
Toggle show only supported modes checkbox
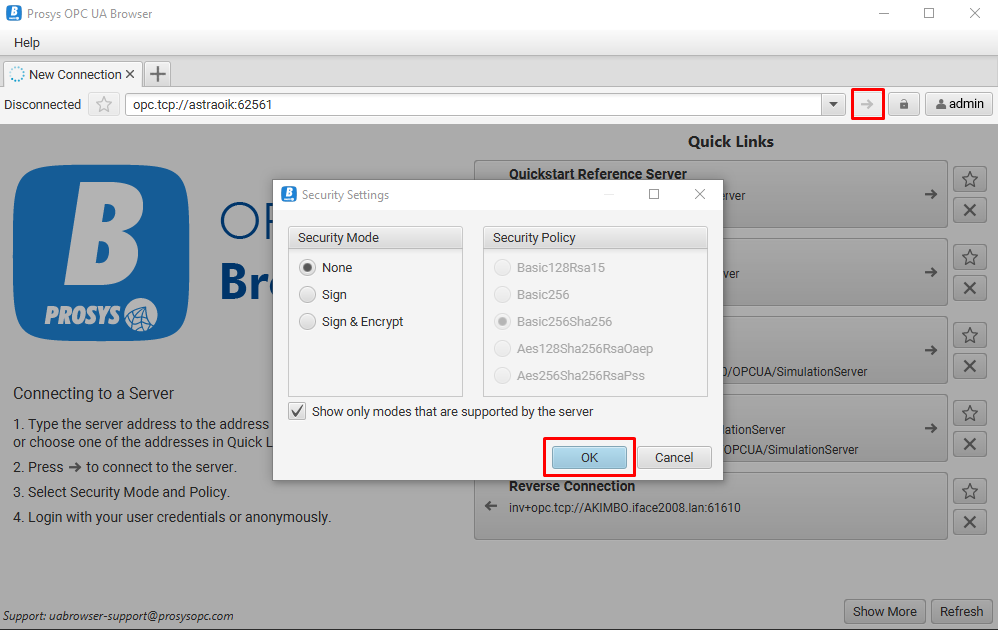pos(298,411)
